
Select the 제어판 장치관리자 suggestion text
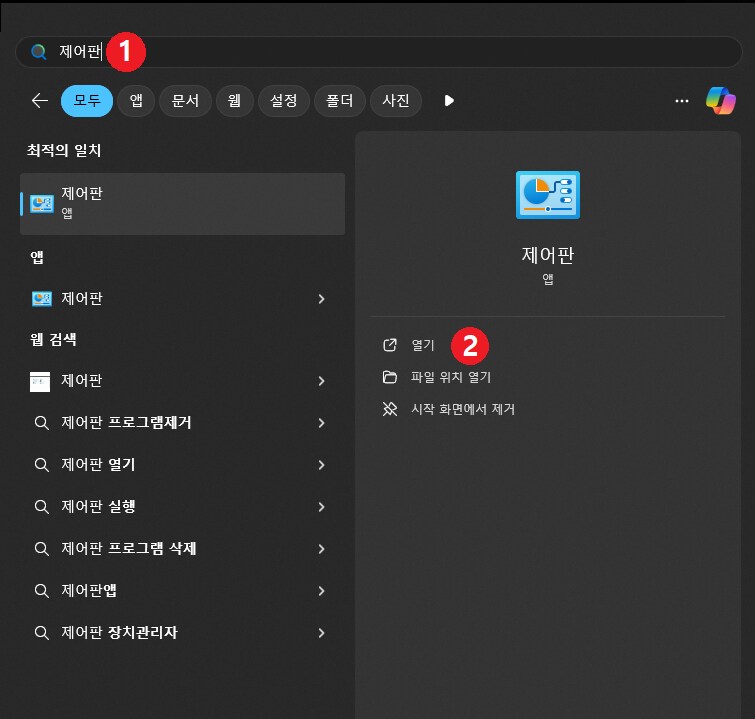[119, 632]
